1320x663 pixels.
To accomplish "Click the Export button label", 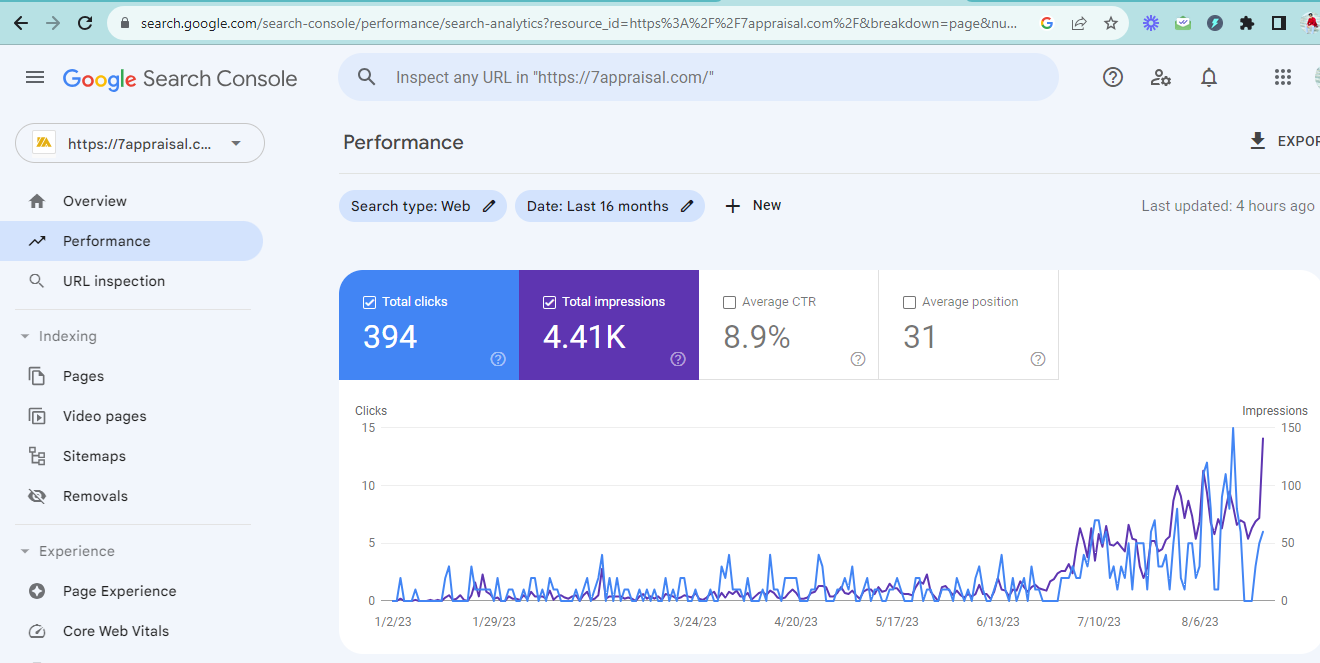I will (1298, 141).
